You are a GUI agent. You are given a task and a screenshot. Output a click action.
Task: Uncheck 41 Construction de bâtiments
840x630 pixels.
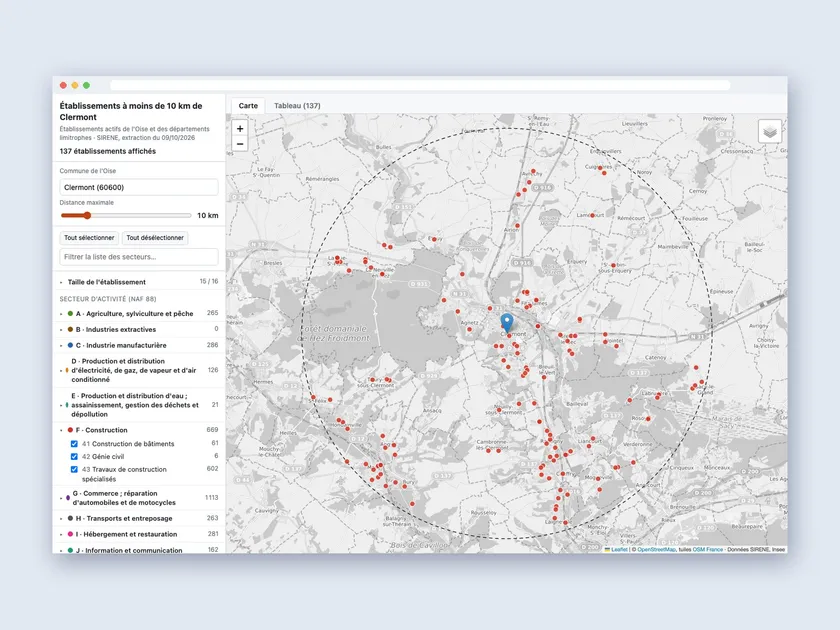click(74, 444)
